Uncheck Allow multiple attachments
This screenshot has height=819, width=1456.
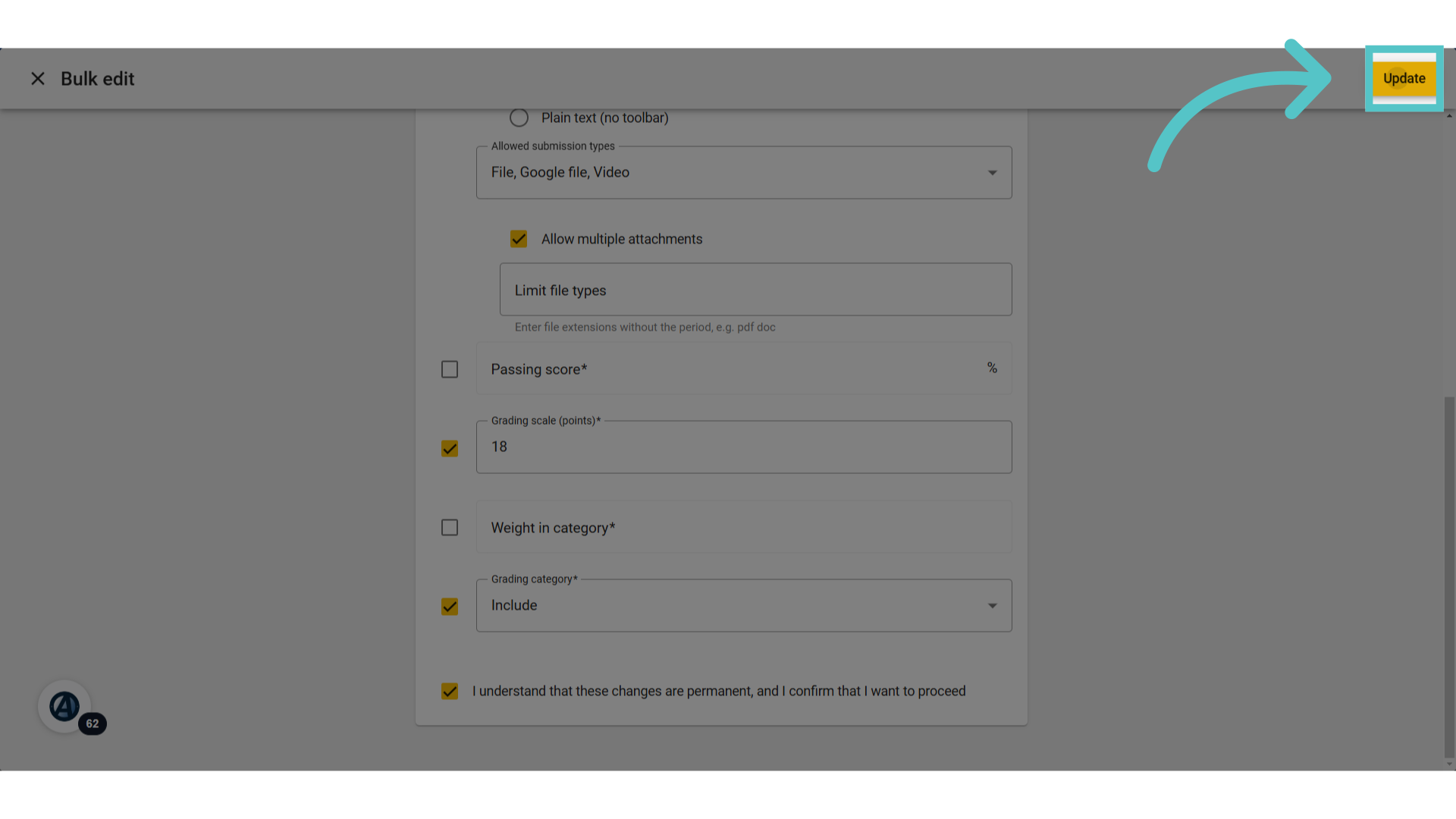[x=519, y=239]
